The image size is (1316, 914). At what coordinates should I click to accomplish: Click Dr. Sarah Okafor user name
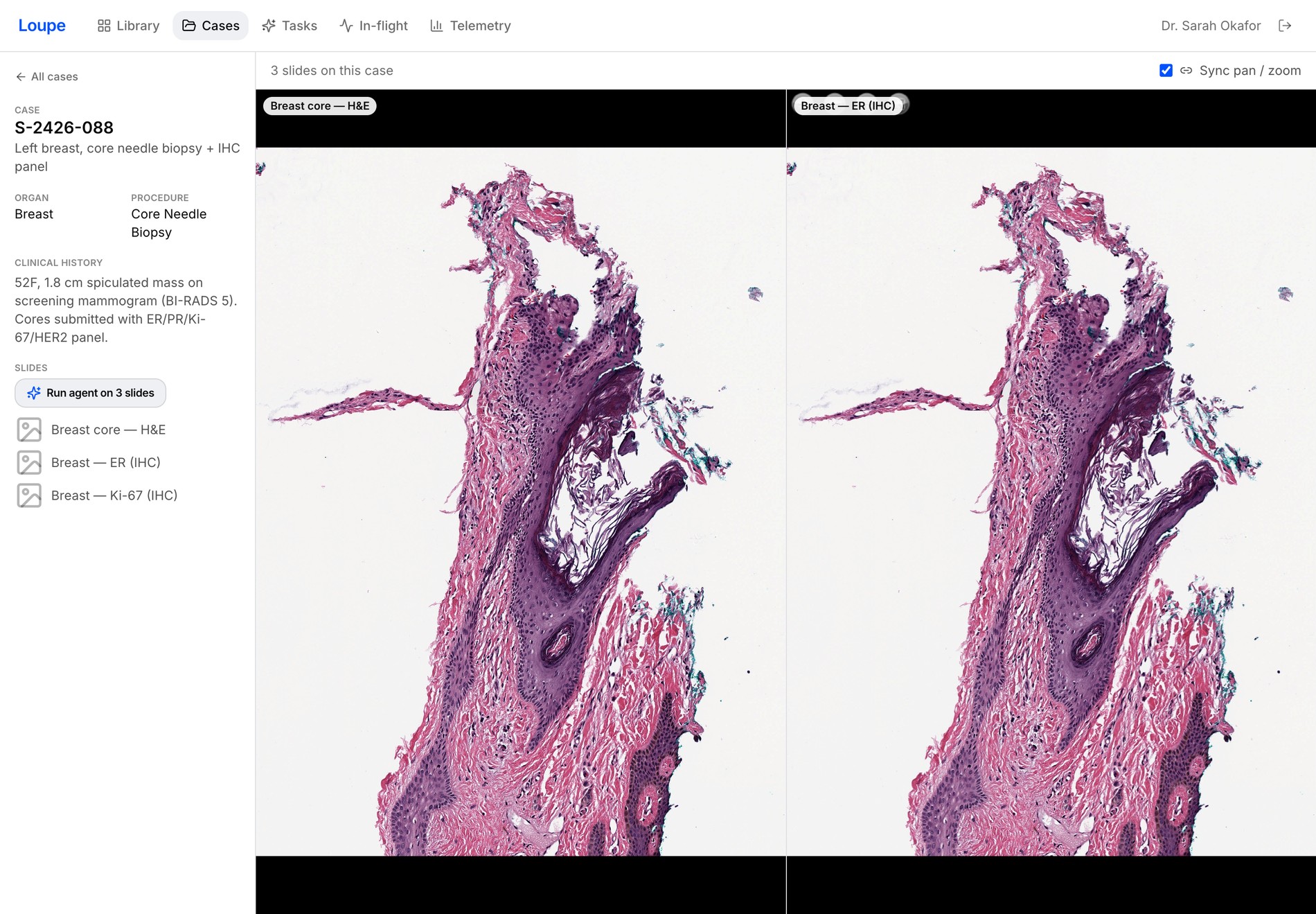point(1211,26)
